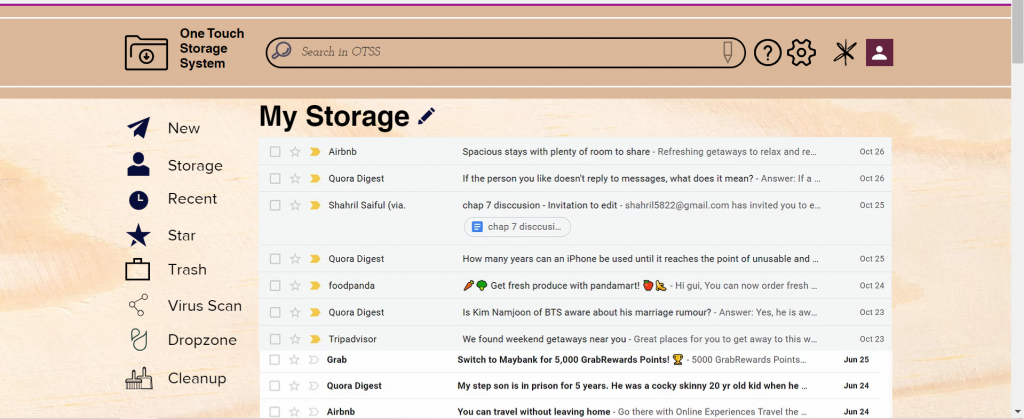This screenshot has height=419, width=1024.
Task: Click the pencil edit icon beside My Storage
Action: 427,116
